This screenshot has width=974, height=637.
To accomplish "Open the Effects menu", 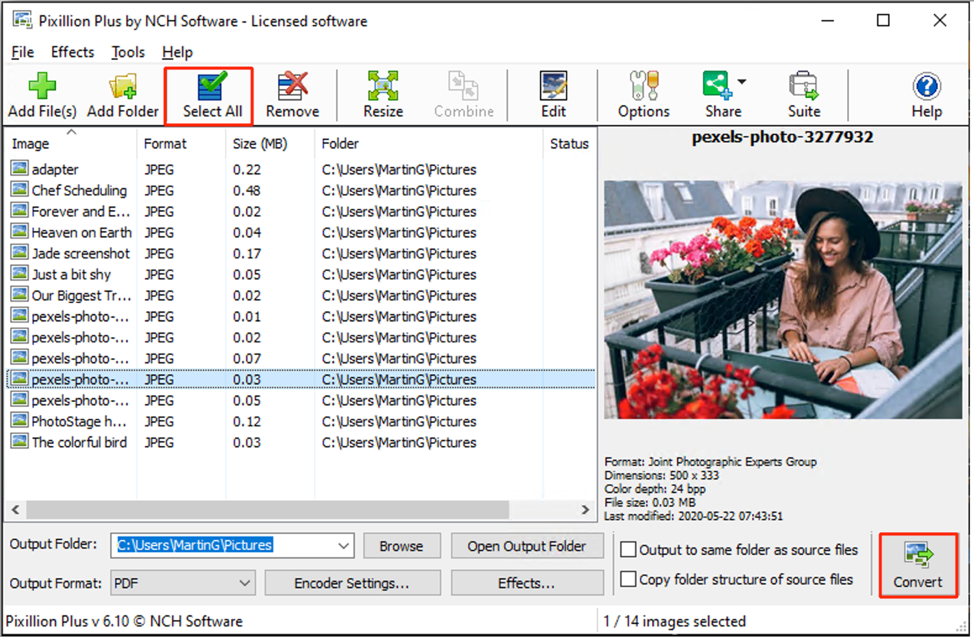I will click(72, 52).
